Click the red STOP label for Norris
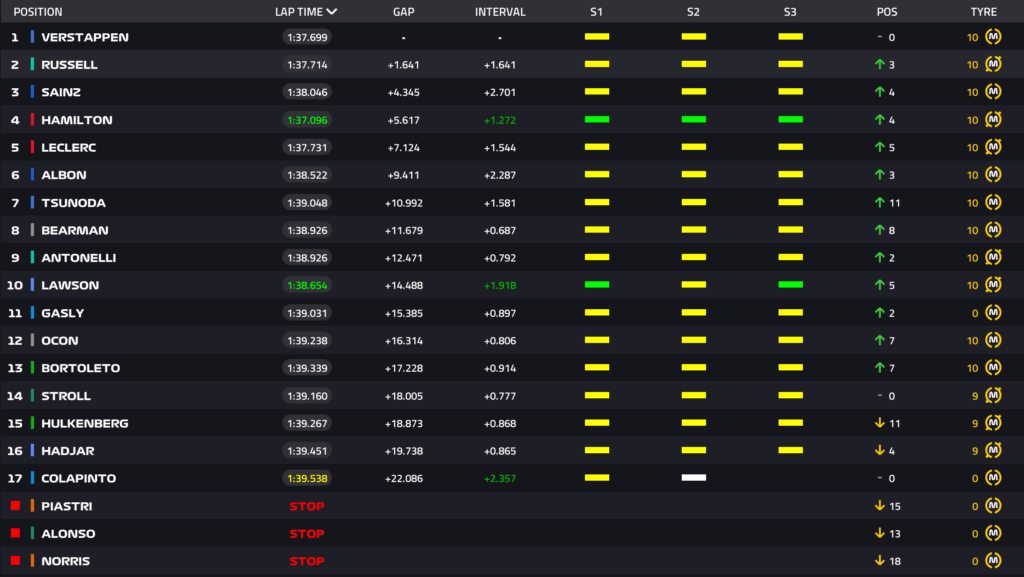 (307, 561)
